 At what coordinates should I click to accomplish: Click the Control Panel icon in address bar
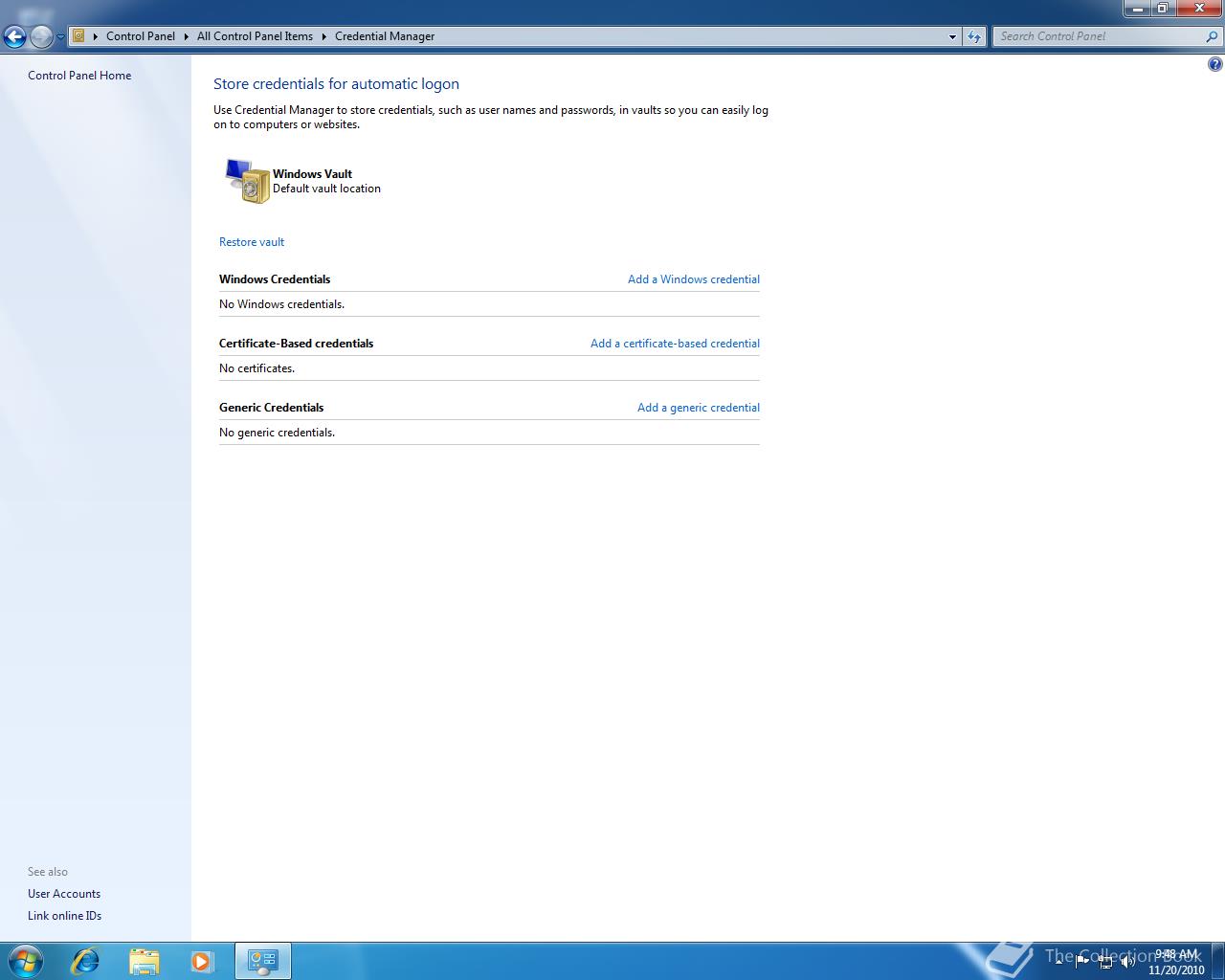click(79, 36)
